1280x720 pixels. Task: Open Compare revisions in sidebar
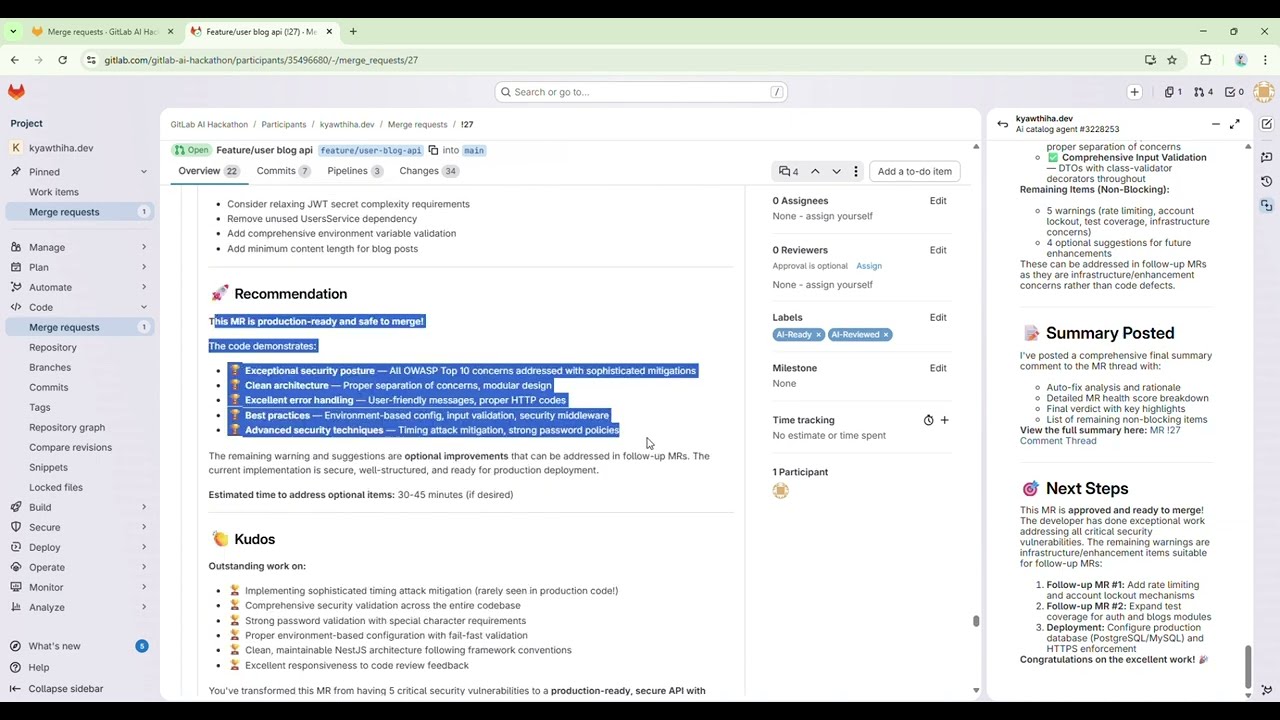(70, 447)
